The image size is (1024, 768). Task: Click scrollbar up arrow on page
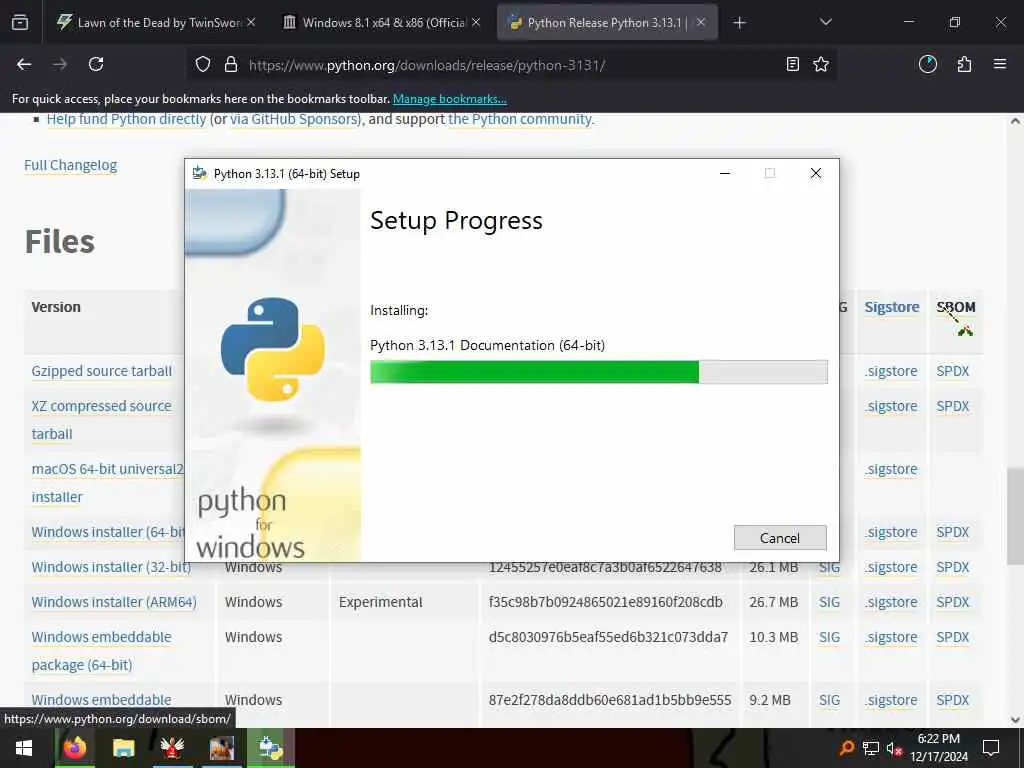pos(1014,121)
